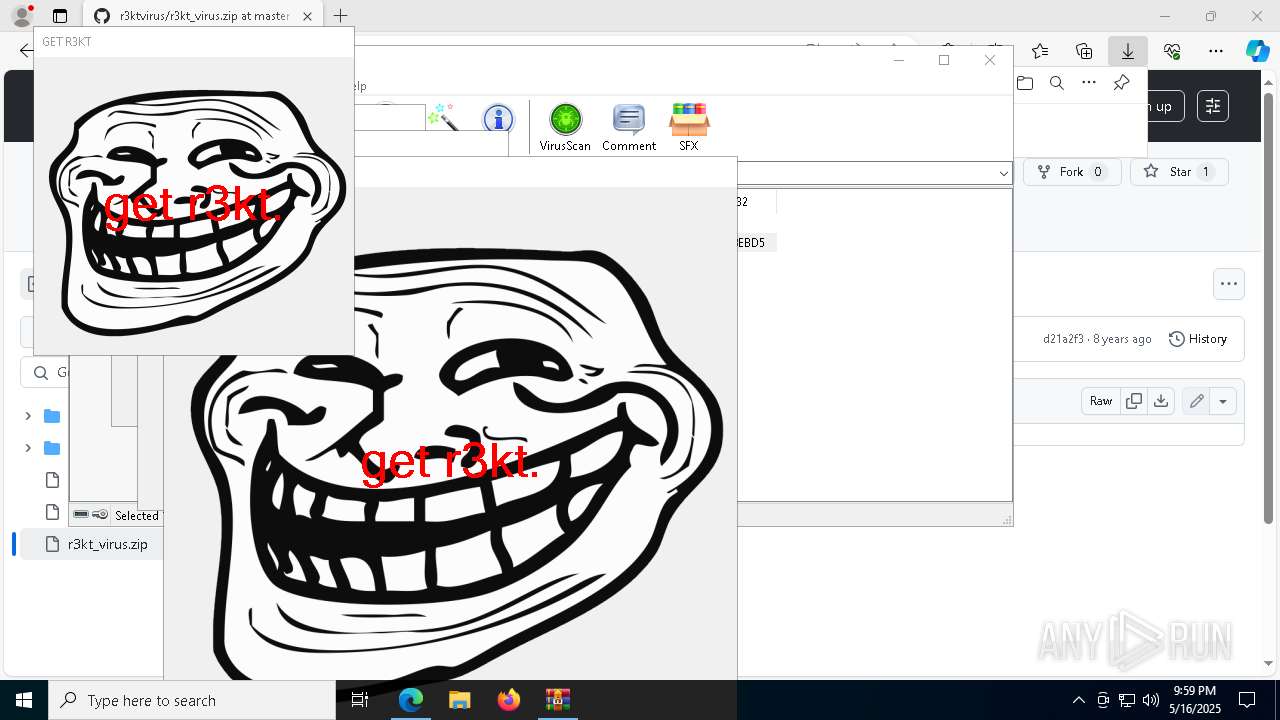The image size is (1280, 720).
Task: Open Edge Favorites star icon
Action: coord(1040,51)
